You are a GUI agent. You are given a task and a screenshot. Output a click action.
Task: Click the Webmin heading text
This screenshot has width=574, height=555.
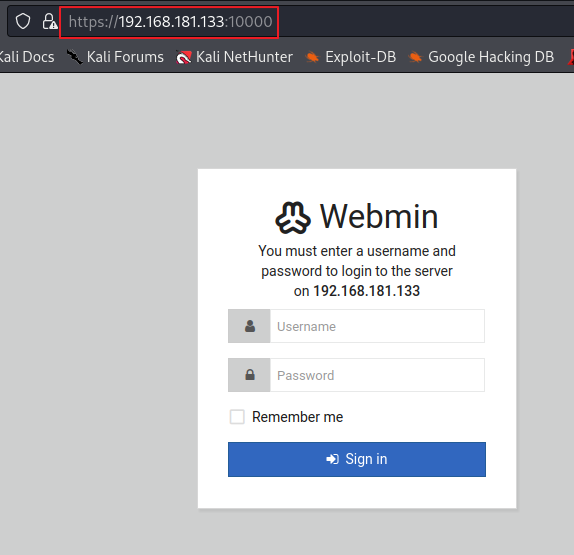click(379, 217)
